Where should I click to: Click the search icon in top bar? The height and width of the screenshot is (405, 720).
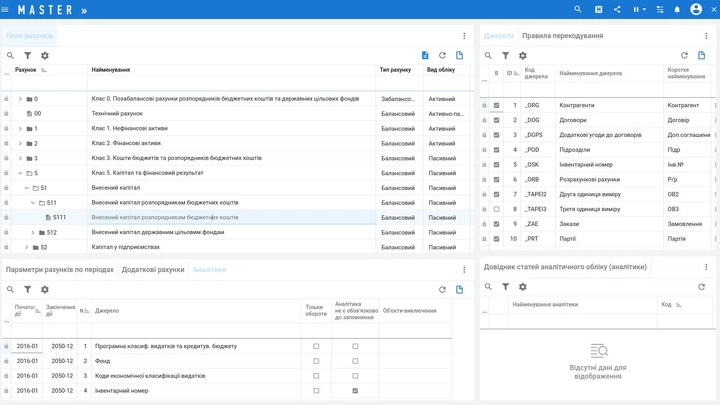[578, 9]
